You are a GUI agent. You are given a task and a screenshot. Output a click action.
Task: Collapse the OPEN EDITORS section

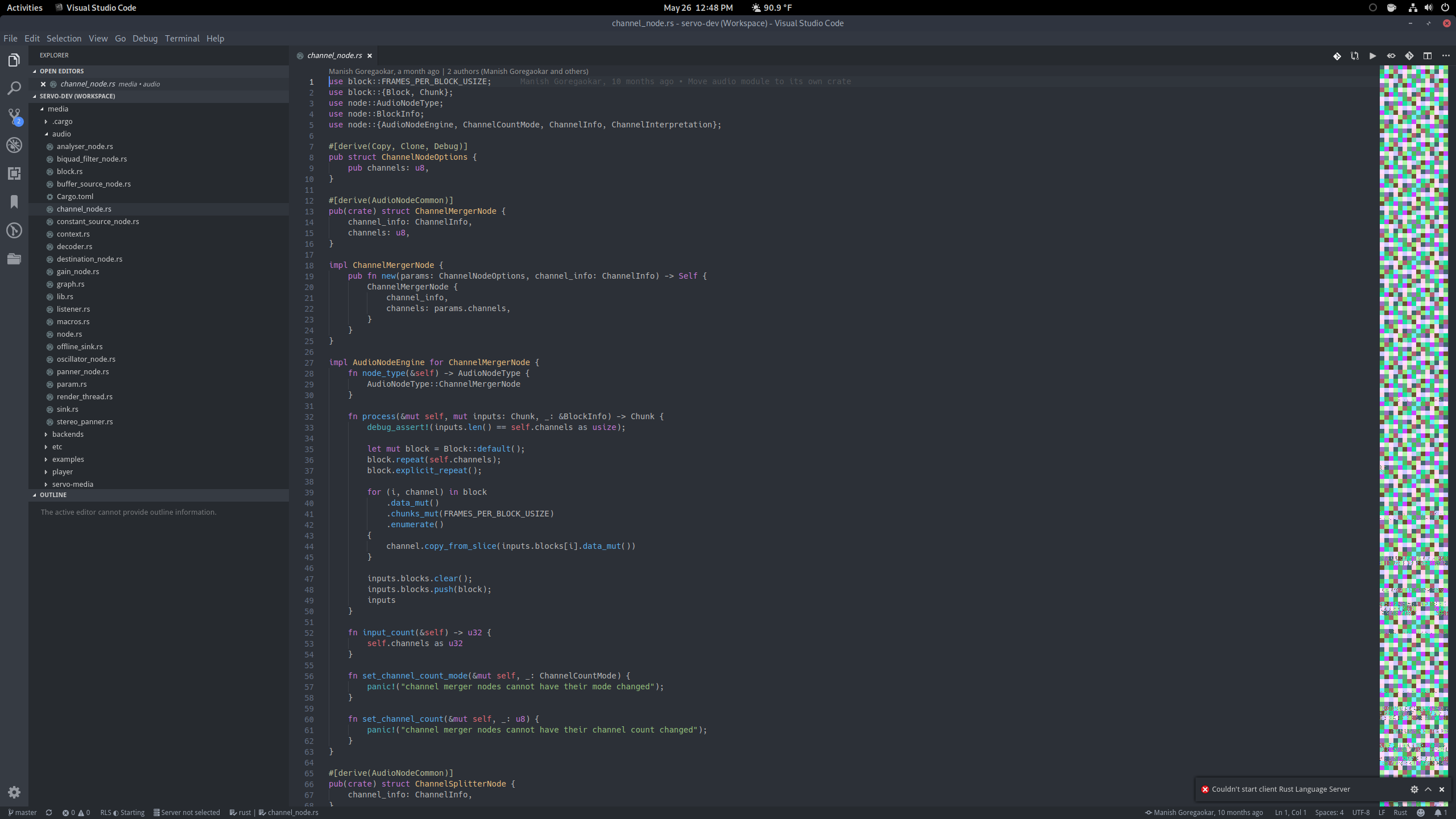pyautogui.click(x=61, y=71)
